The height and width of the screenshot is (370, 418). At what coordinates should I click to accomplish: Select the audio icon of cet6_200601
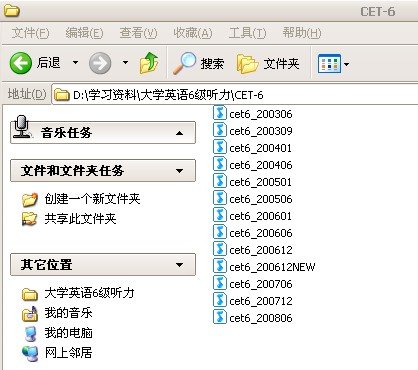point(220,215)
